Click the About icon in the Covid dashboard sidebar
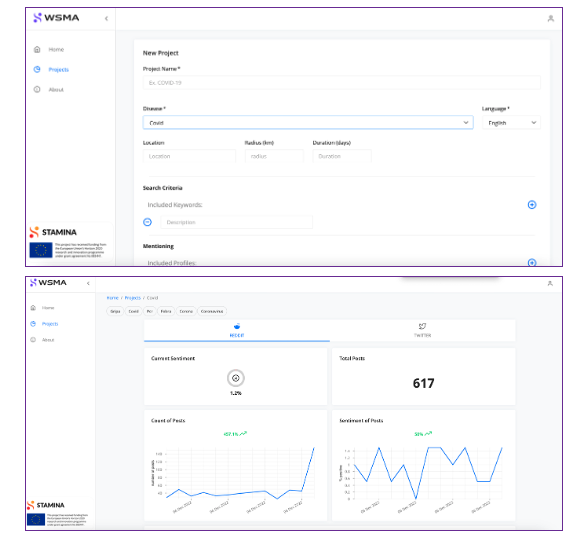 [33, 340]
